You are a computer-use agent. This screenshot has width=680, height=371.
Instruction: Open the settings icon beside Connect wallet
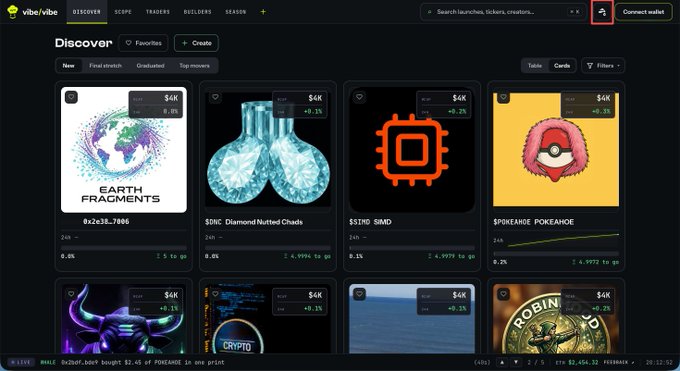click(x=602, y=12)
